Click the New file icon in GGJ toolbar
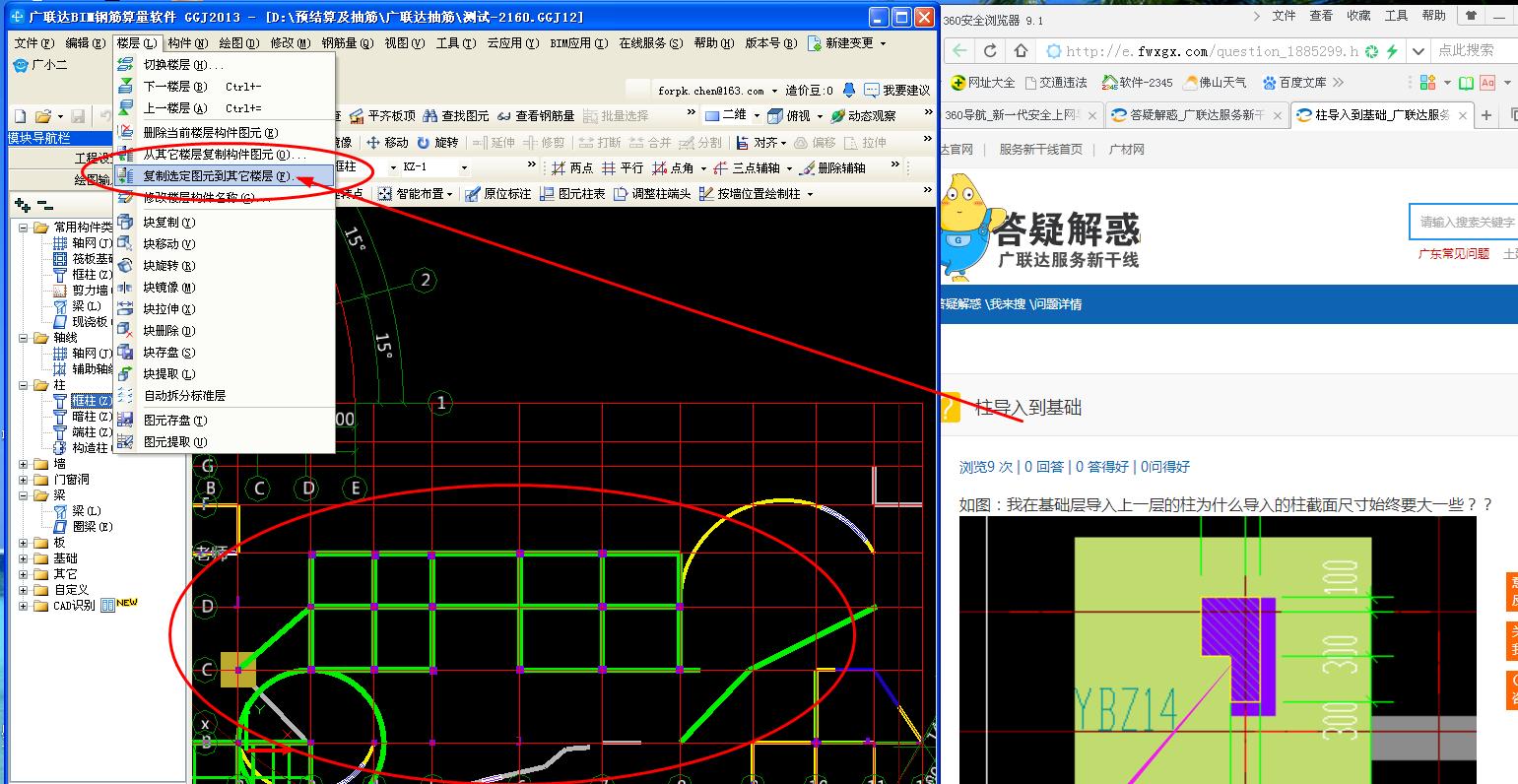This screenshot has height=784, width=1518. [19, 116]
